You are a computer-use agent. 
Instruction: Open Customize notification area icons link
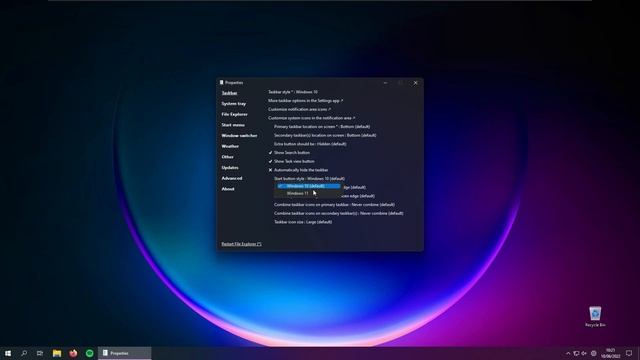299,109
